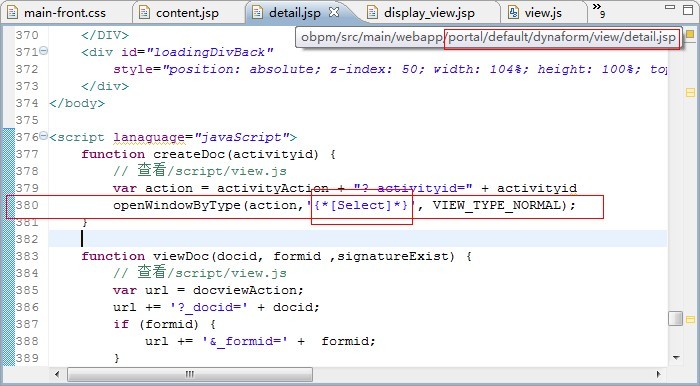This screenshot has width=700, height=386.
Task: Switch to the main-front.css tab
Action: tap(64, 12)
